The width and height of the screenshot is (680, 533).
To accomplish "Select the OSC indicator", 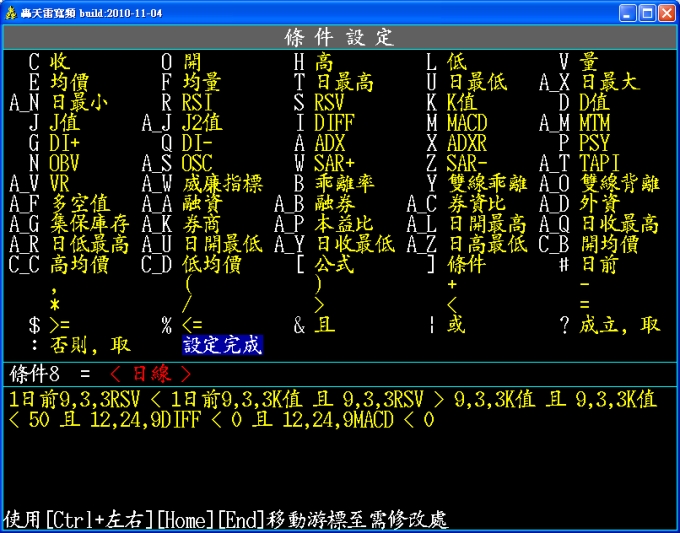I will (x=197, y=163).
